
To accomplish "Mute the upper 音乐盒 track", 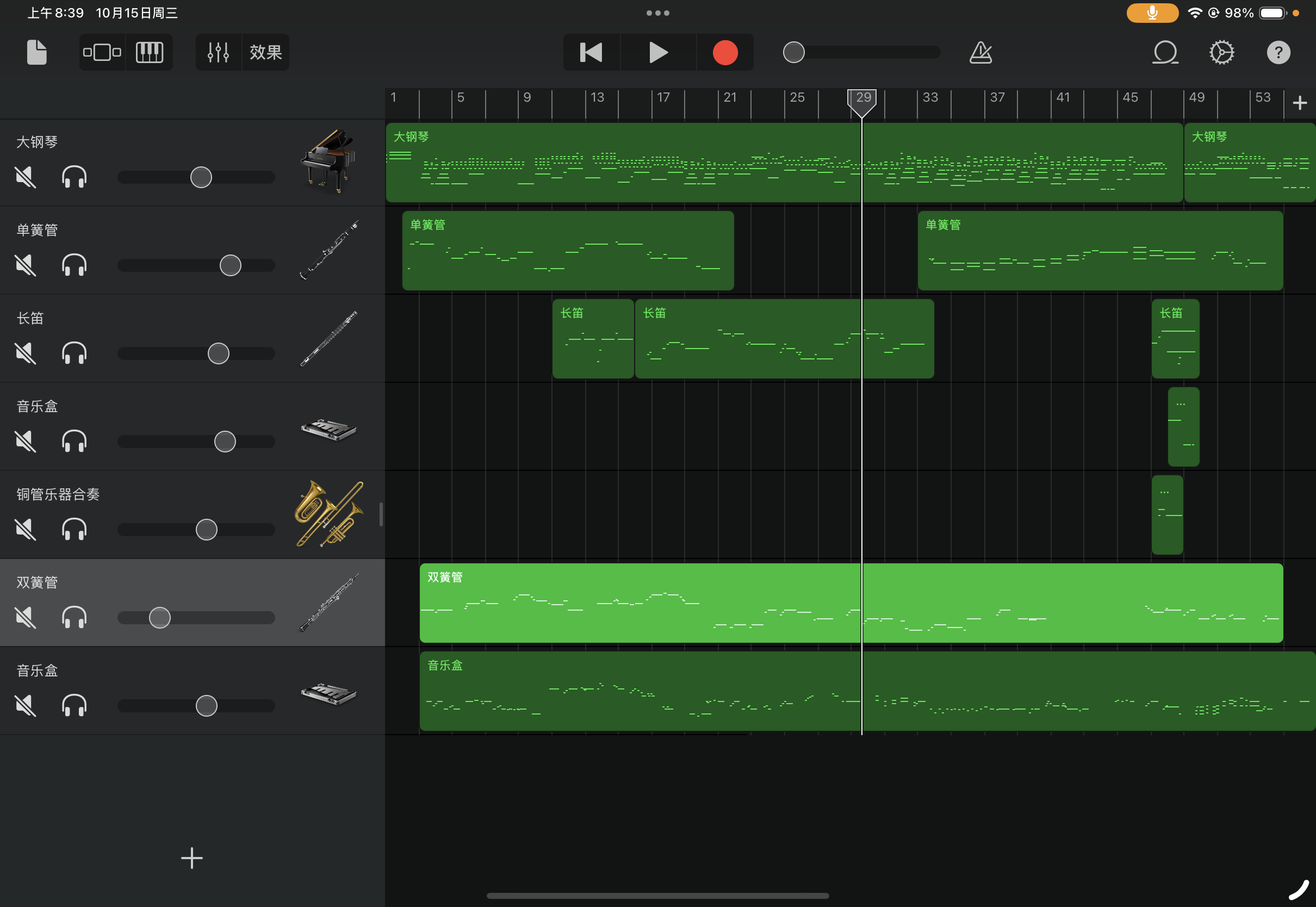I will [25, 442].
